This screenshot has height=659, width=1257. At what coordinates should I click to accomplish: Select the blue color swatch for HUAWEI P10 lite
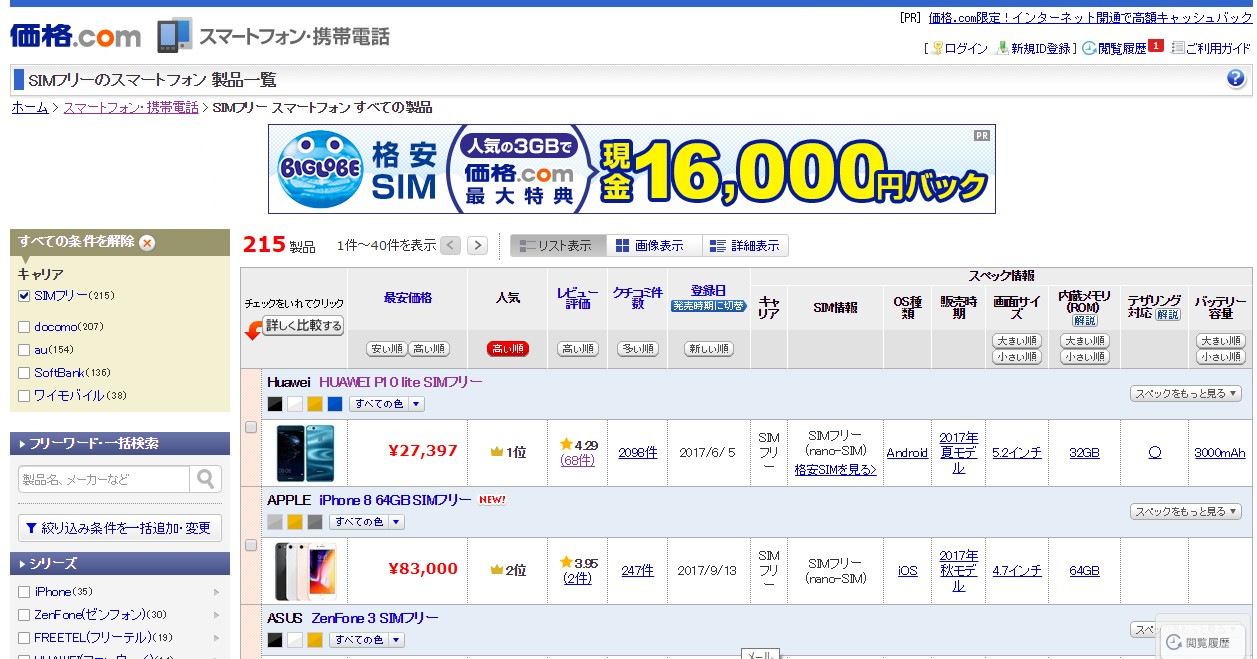[335, 404]
